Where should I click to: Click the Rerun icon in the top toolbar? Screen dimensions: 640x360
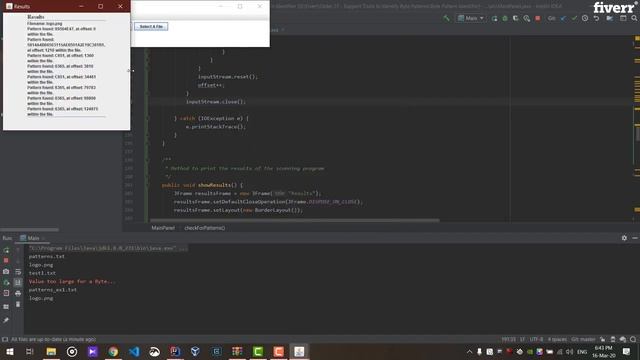pos(494,18)
